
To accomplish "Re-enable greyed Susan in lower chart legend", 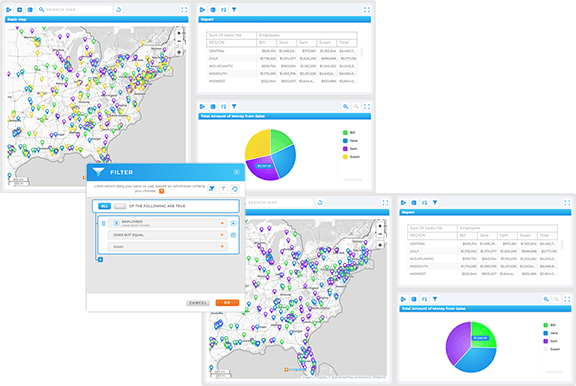I will (x=551, y=349).
